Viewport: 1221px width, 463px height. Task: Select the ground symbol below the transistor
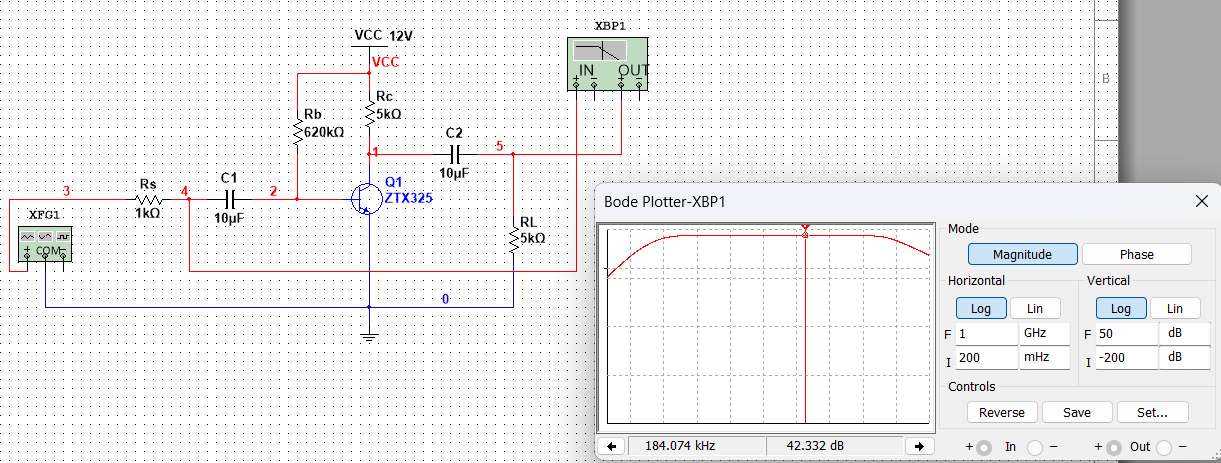[x=370, y=335]
